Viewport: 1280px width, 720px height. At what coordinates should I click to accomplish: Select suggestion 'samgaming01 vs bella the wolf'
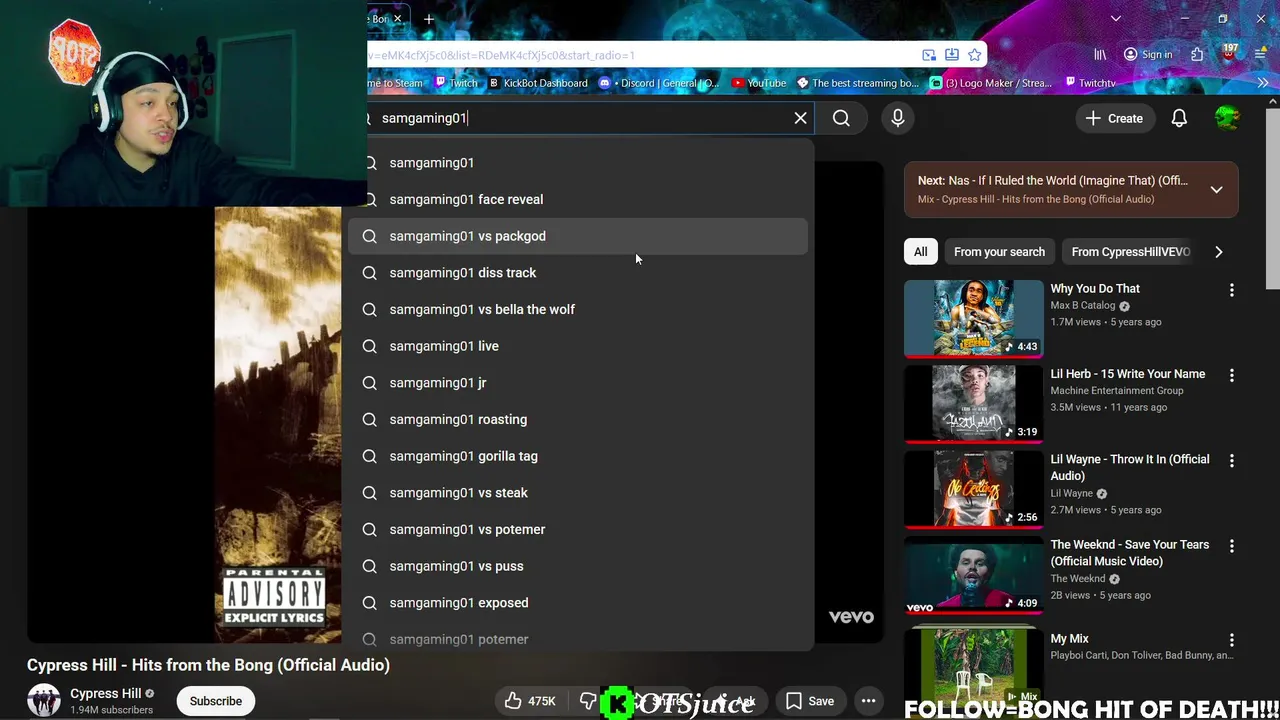tap(578, 309)
